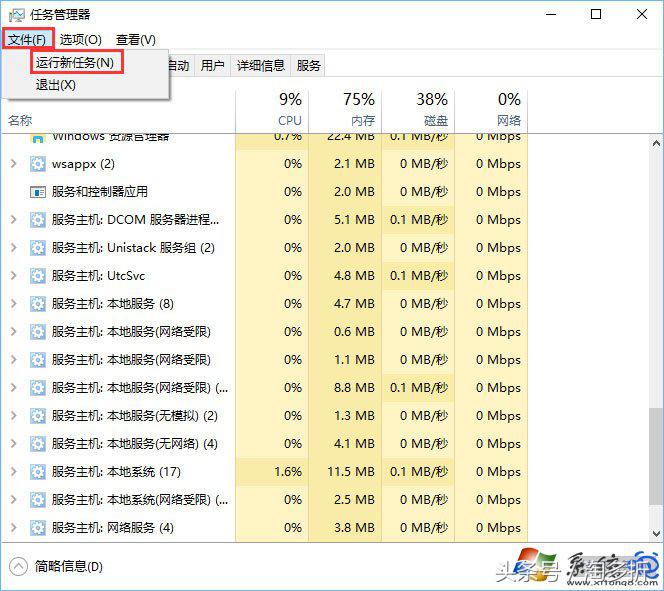Expand 服务主机: DCOM 服务器进程 row
Screen dimensions: 664x591
point(14,219)
